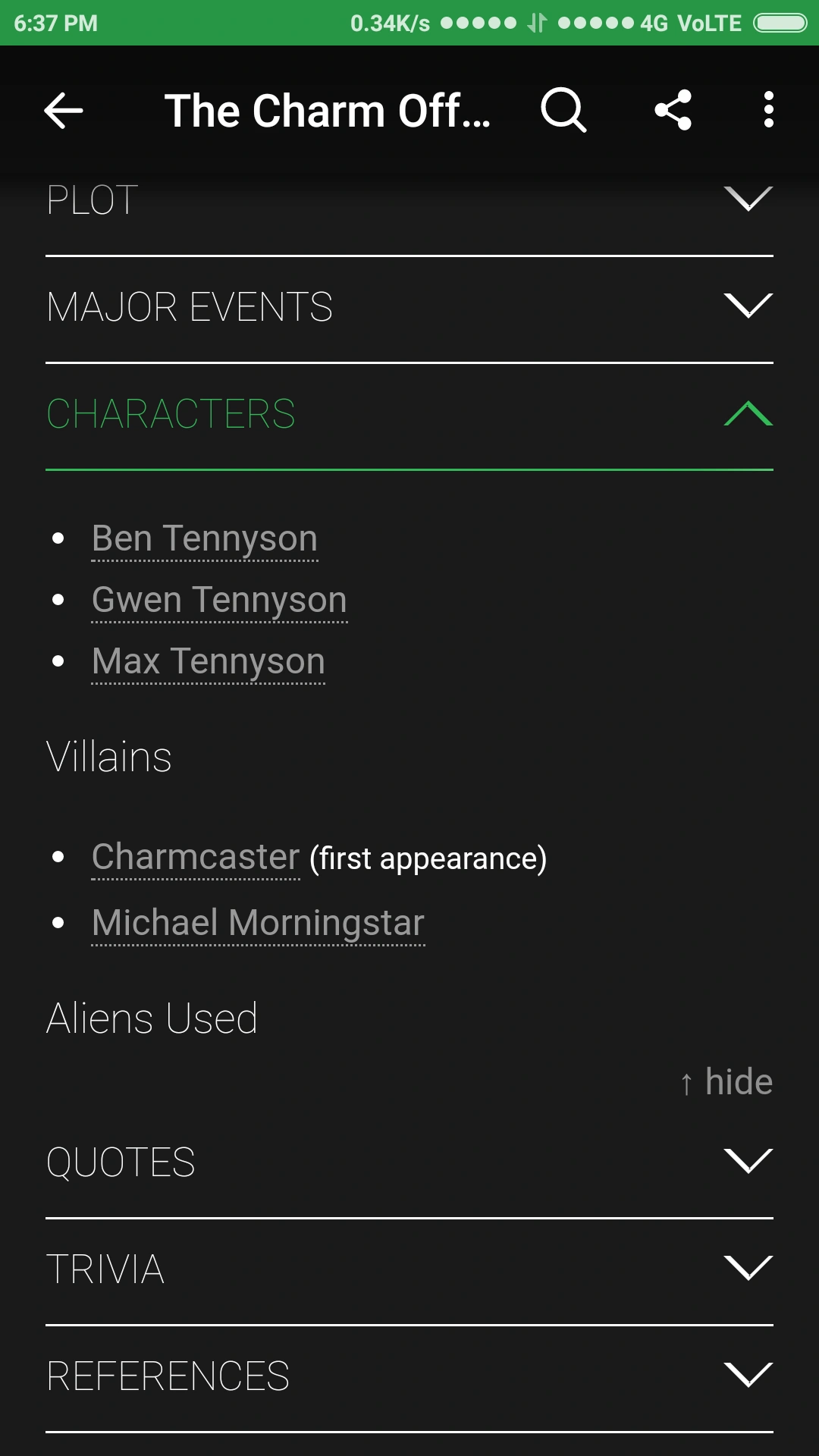
Task: Open the Charmcaster villain page
Action: 195,858
